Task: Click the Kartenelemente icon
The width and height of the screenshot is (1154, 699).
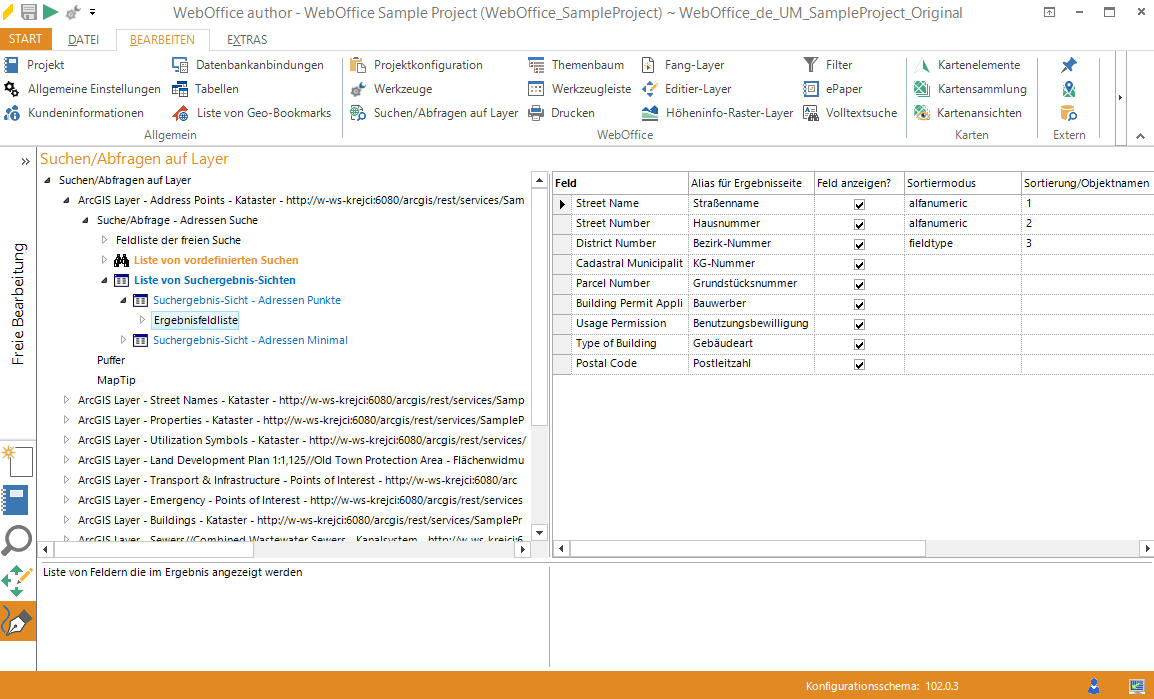Action: pyautogui.click(x=922, y=65)
